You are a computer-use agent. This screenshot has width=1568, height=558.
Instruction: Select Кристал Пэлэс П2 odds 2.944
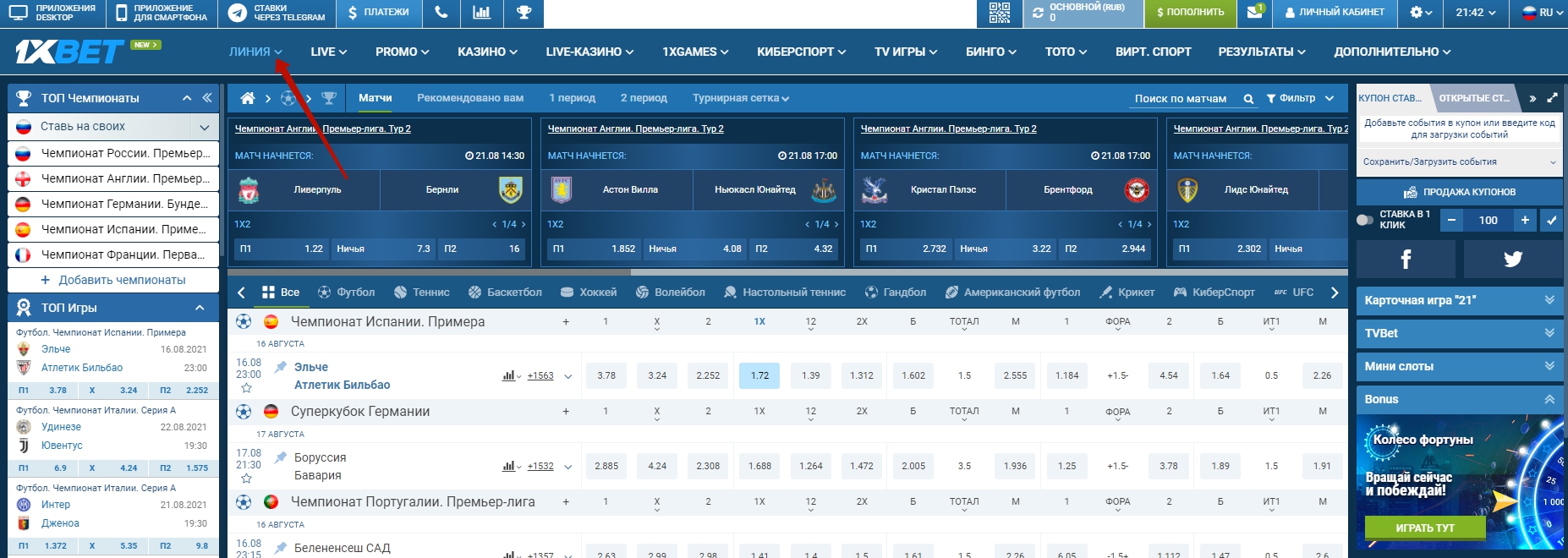point(1105,249)
